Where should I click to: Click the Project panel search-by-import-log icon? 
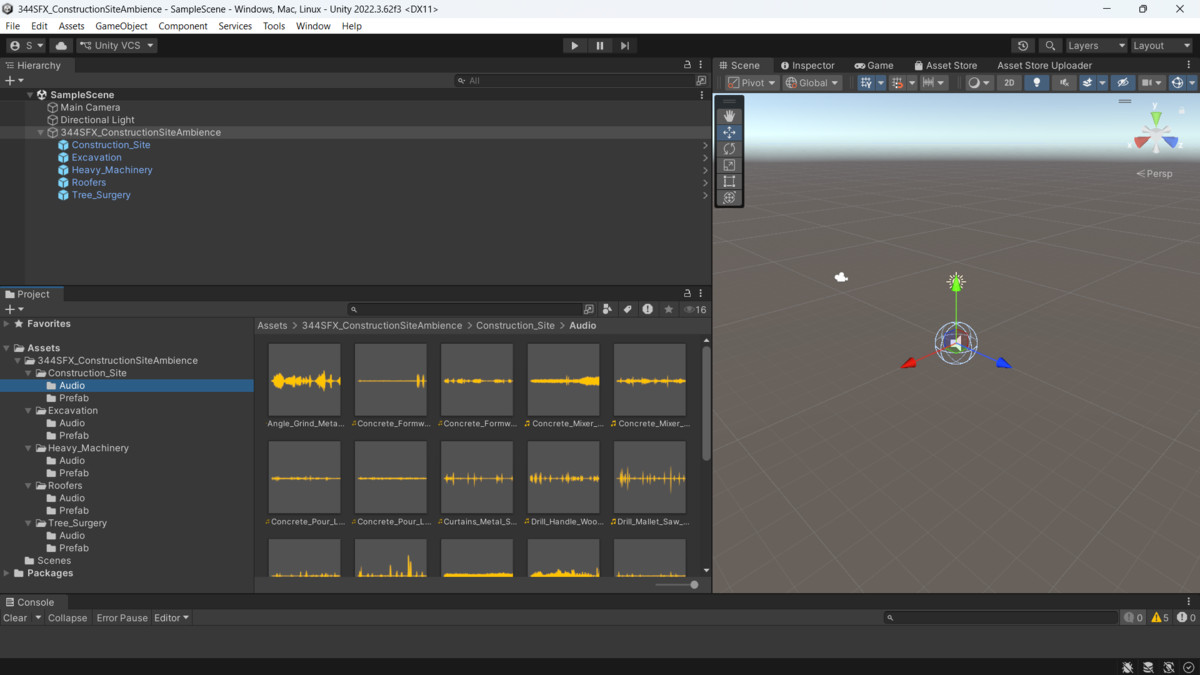point(647,309)
